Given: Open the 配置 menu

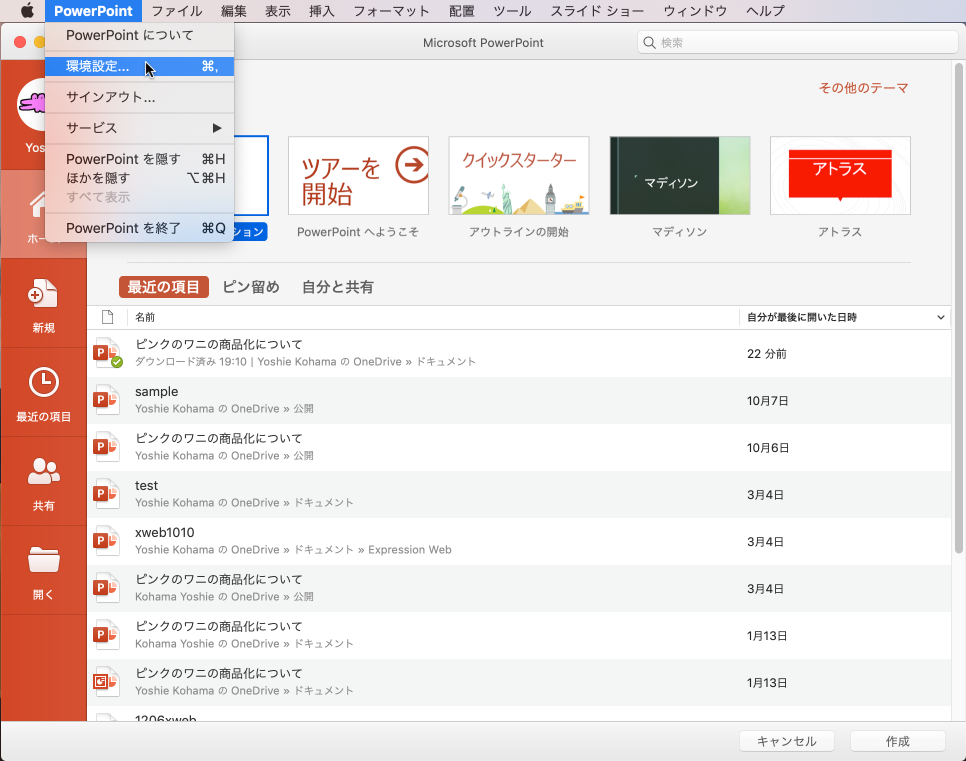Looking at the screenshot, I should coord(461,10).
